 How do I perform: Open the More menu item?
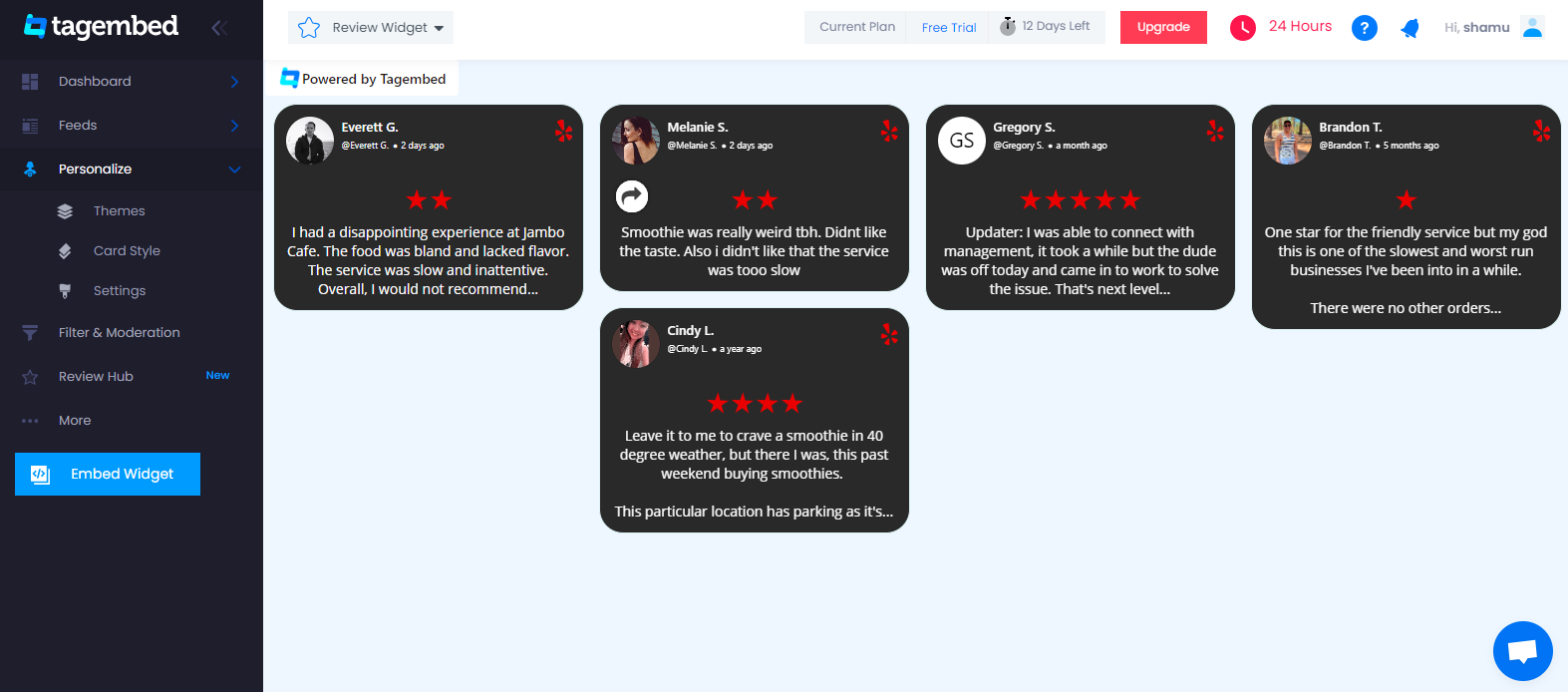[x=75, y=421]
